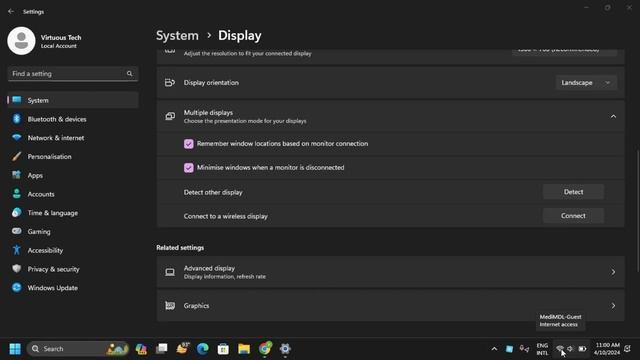The image size is (640, 360).
Task: Open the clock showing 11:00 AM
Action: [x=607, y=349]
